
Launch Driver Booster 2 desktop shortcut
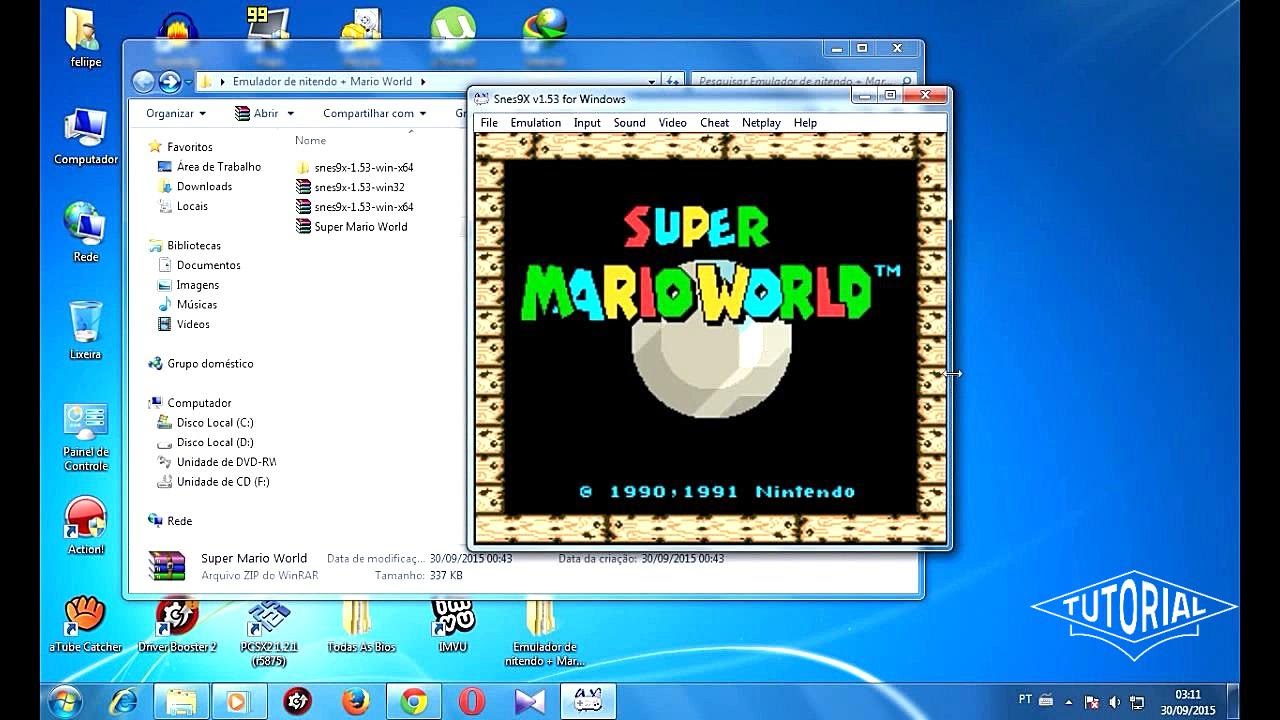point(177,625)
